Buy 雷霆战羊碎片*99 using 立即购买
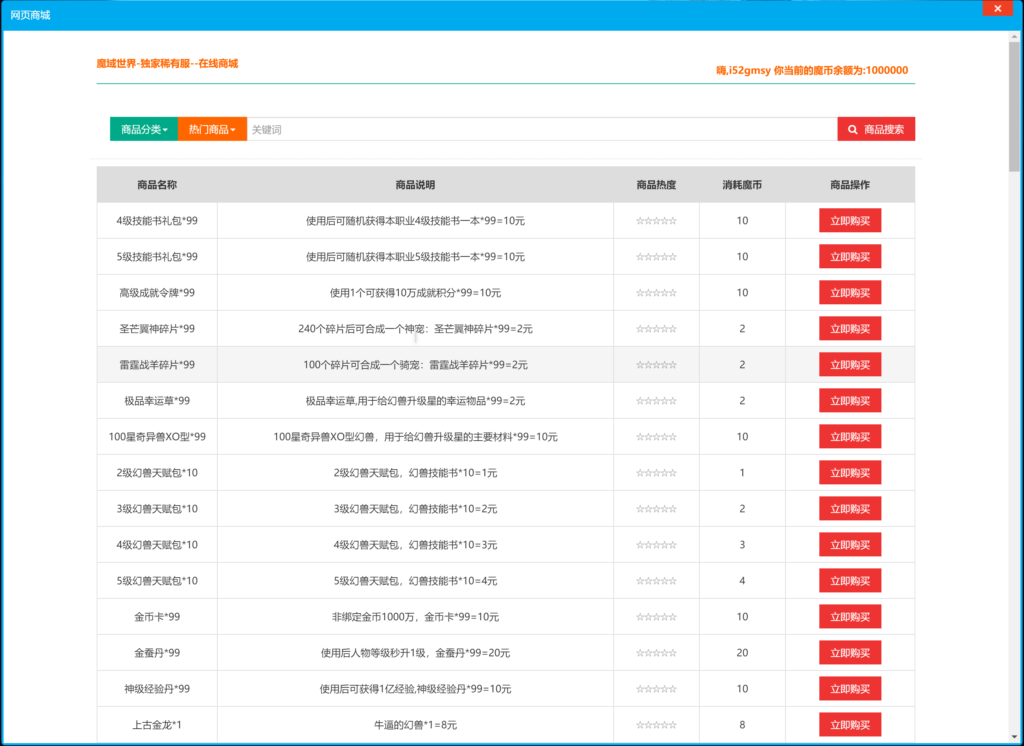 850,365
